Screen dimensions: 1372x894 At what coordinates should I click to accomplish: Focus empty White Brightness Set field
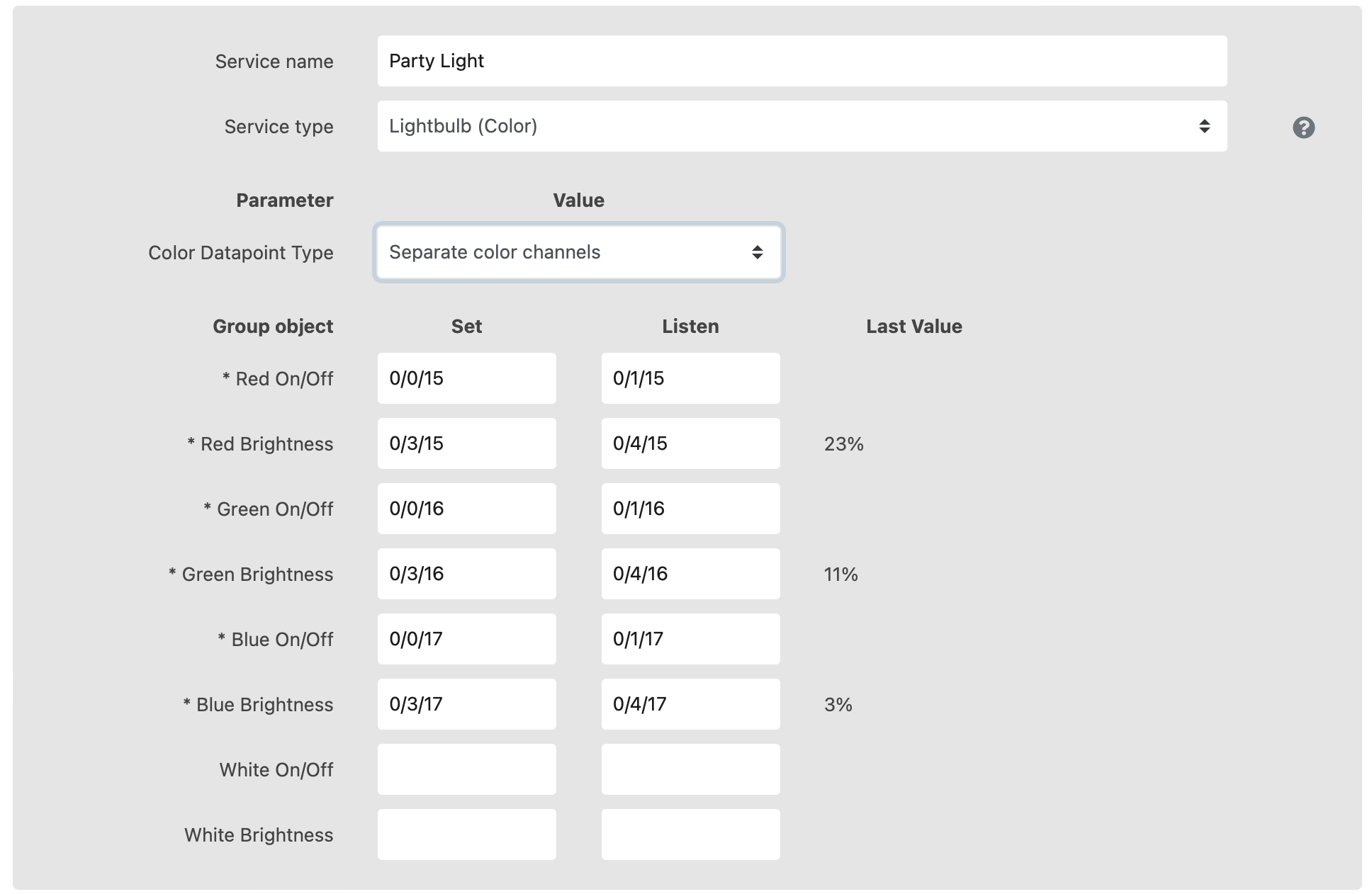(466, 834)
